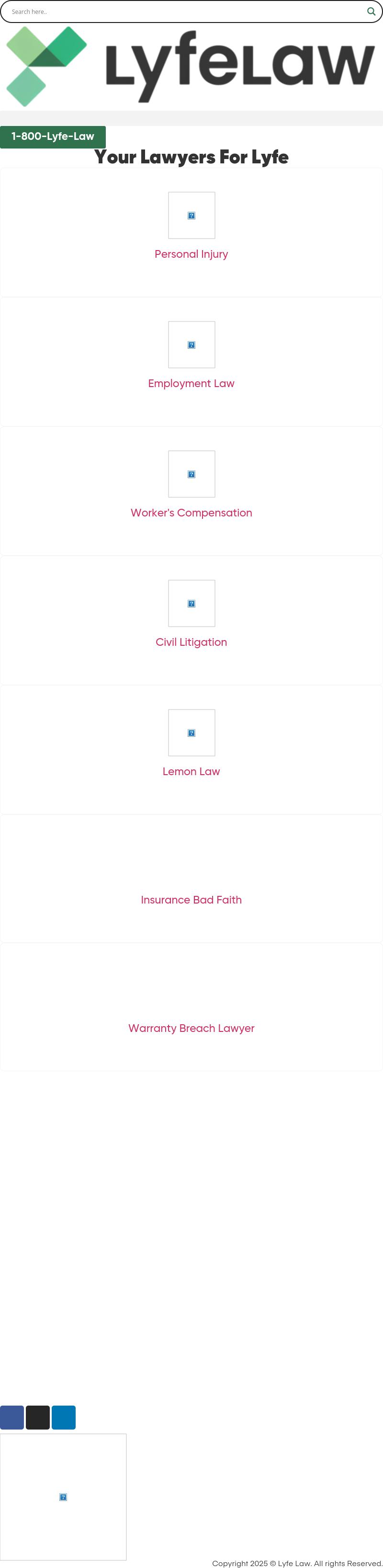Open the Personal Injury link
Image resolution: width=383 pixels, height=1568 pixels.
click(191, 254)
